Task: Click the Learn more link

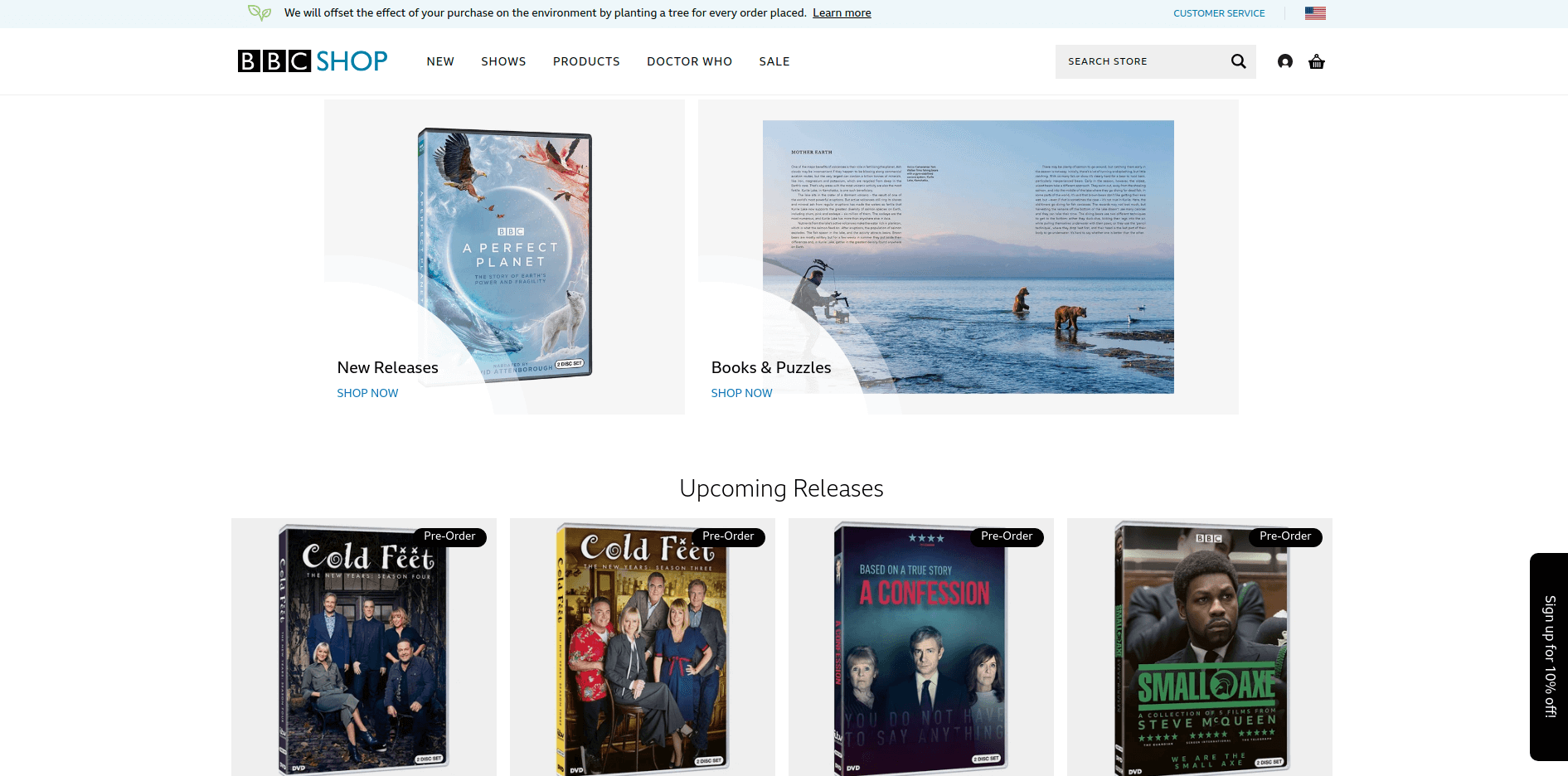Action: (842, 12)
